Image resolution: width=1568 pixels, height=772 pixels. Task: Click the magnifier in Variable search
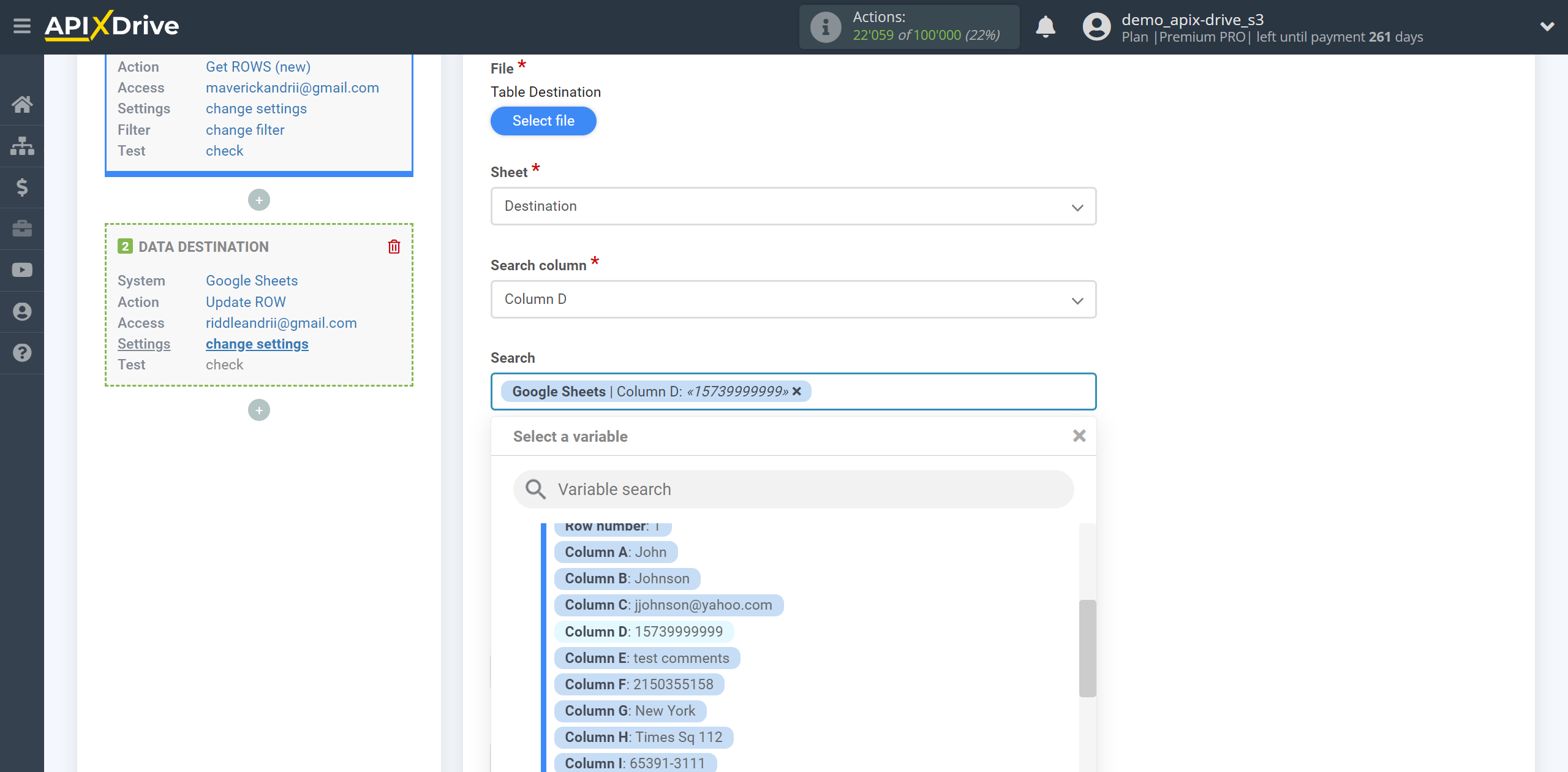click(x=536, y=489)
